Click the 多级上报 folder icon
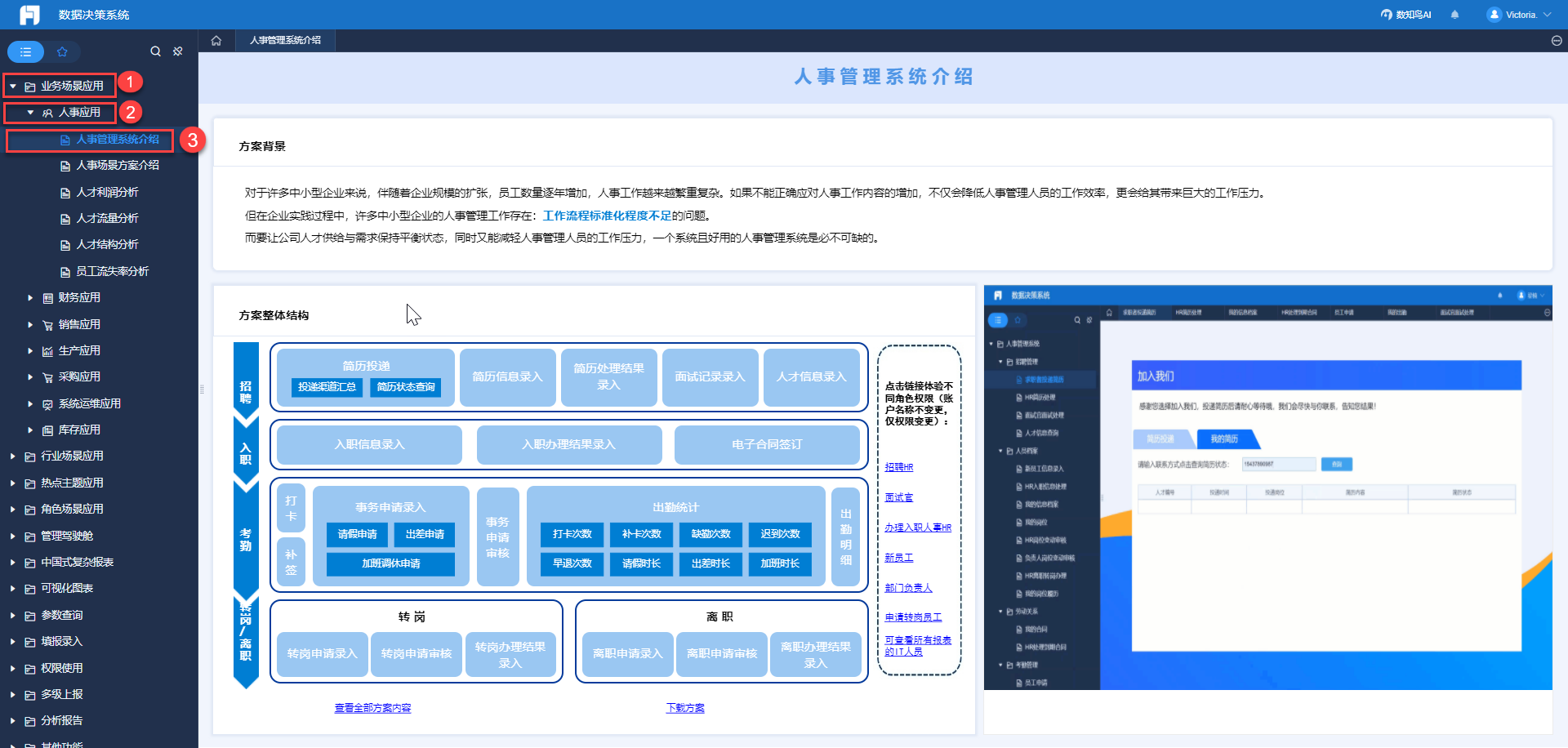The image size is (1568, 748). [30, 695]
